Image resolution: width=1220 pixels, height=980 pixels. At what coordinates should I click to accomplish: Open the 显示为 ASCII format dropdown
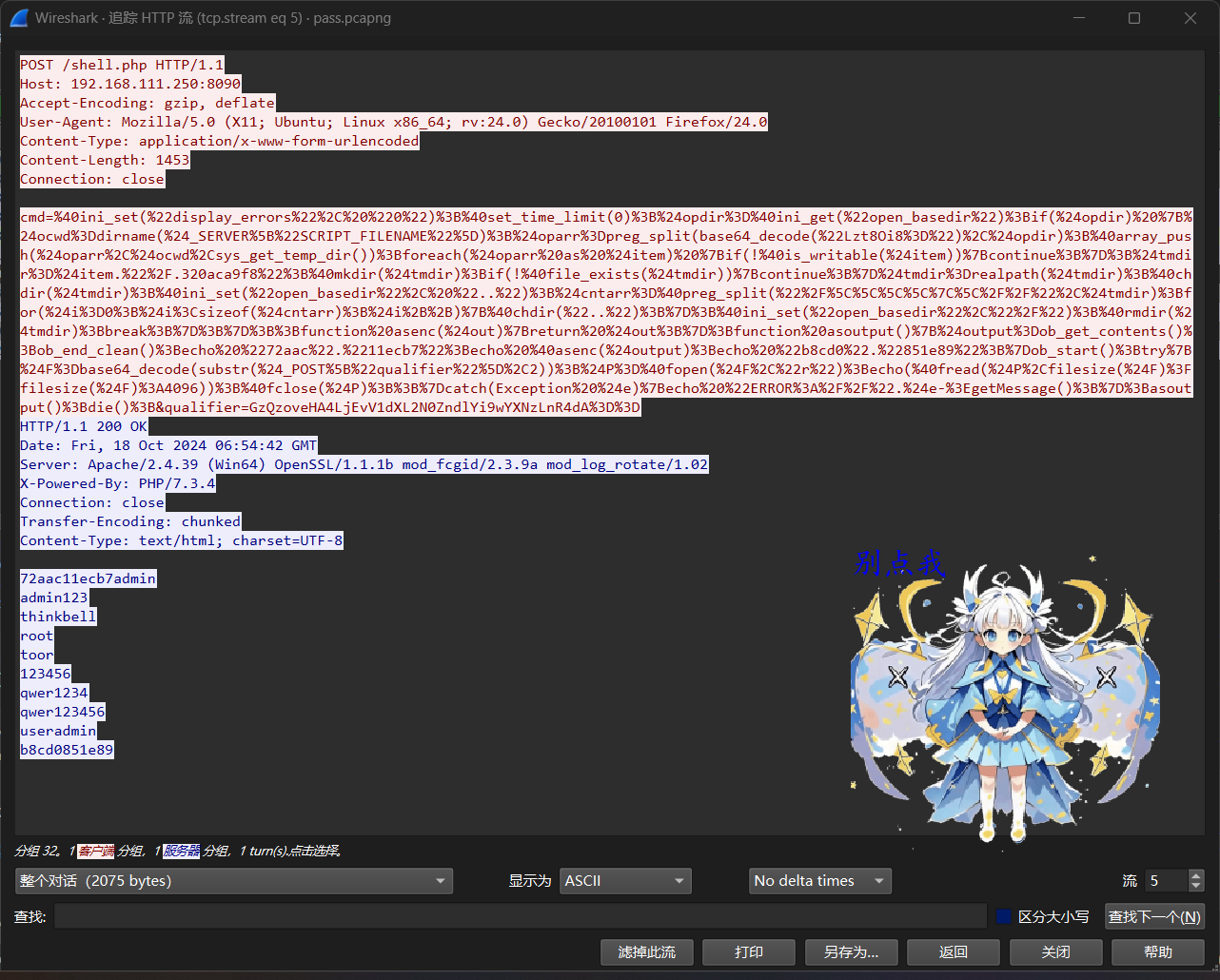point(625,881)
